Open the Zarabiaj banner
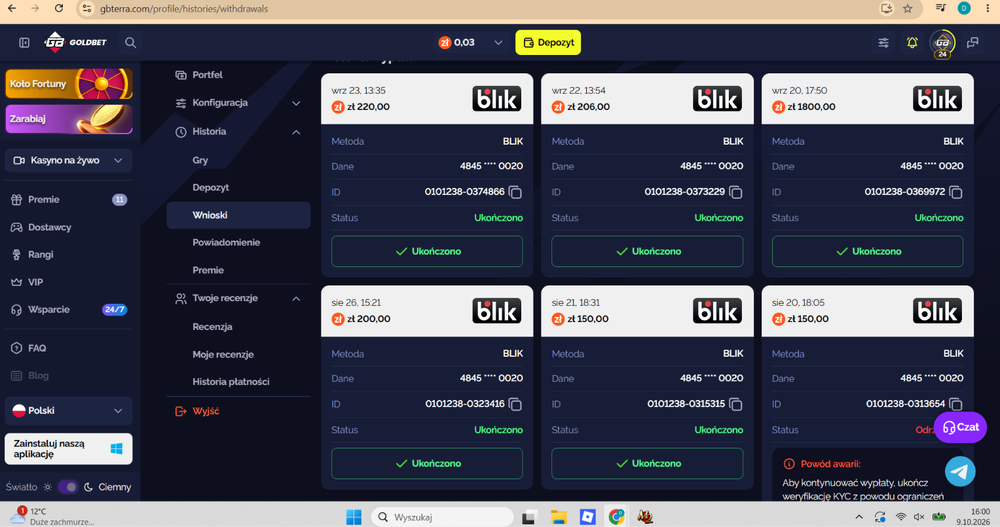 pyautogui.click(x=68, y=119)
